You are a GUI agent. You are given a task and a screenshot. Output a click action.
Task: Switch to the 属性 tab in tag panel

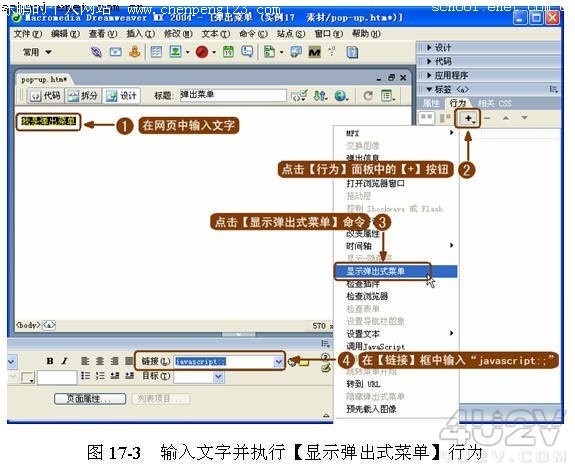coord(431,103)
